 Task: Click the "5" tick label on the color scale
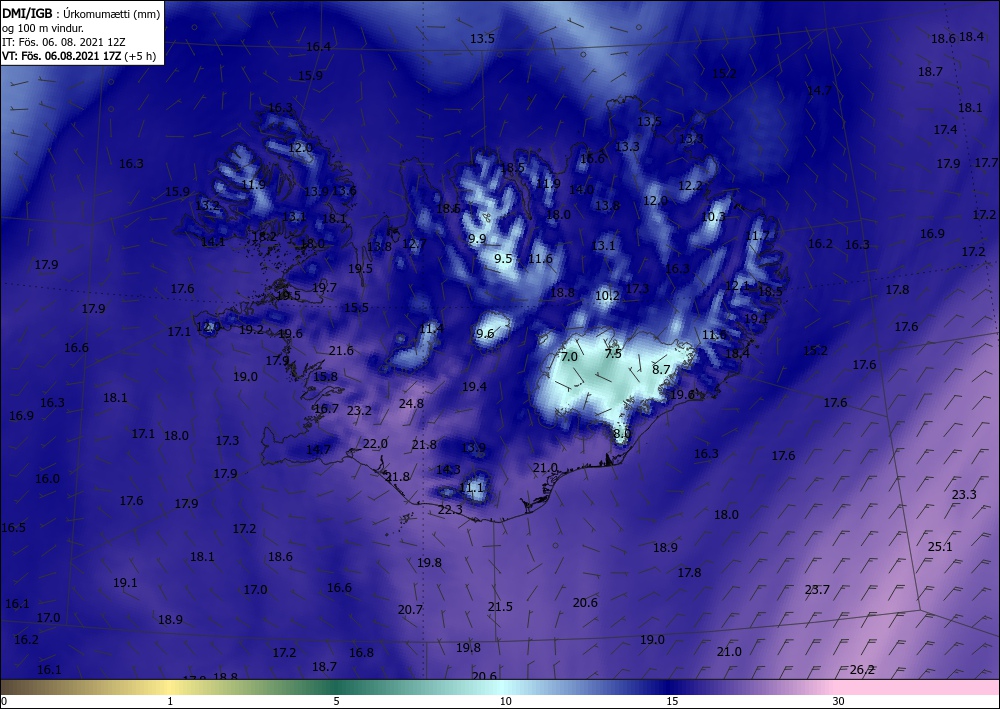pyautogui.click(x=336, y=701)
